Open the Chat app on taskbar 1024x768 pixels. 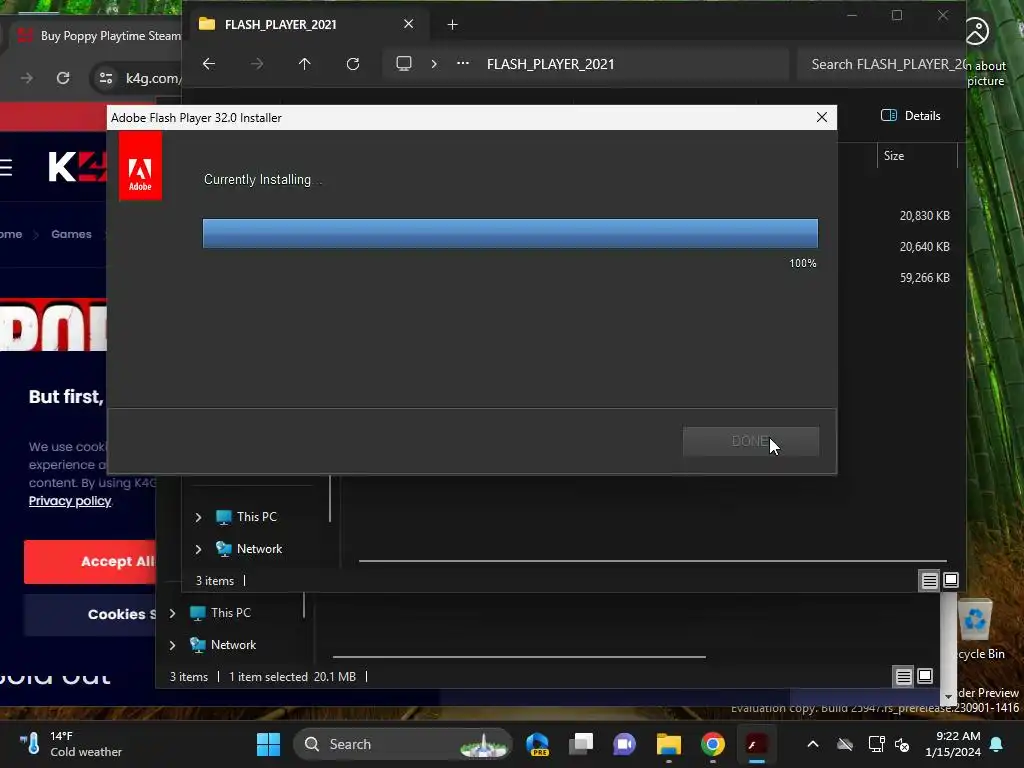tap(624, 744)
